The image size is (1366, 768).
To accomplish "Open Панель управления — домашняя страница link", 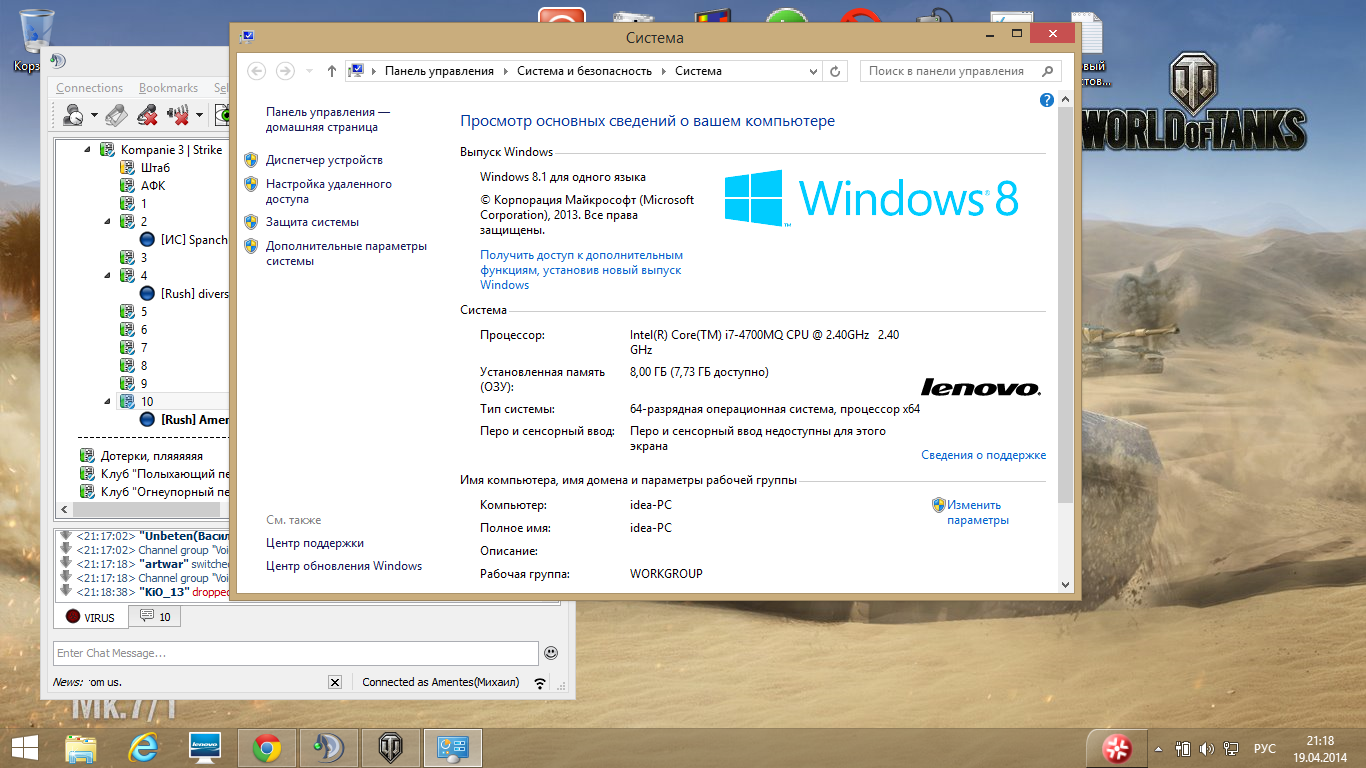I will click(x=328, y=120).
